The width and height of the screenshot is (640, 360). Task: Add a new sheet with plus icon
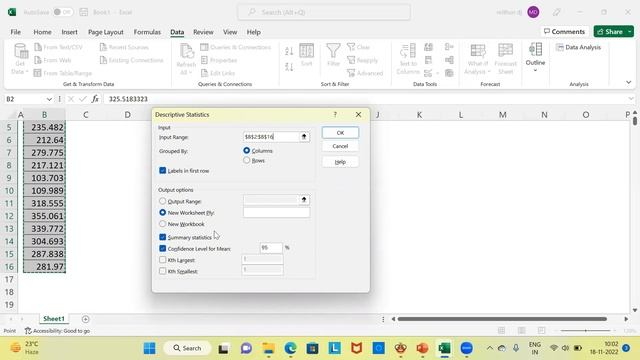(85, 319)
